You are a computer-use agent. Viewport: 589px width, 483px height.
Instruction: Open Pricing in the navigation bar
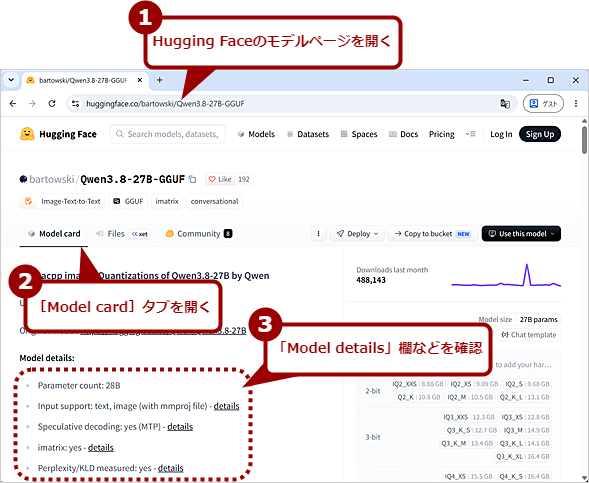pos(442,134)
